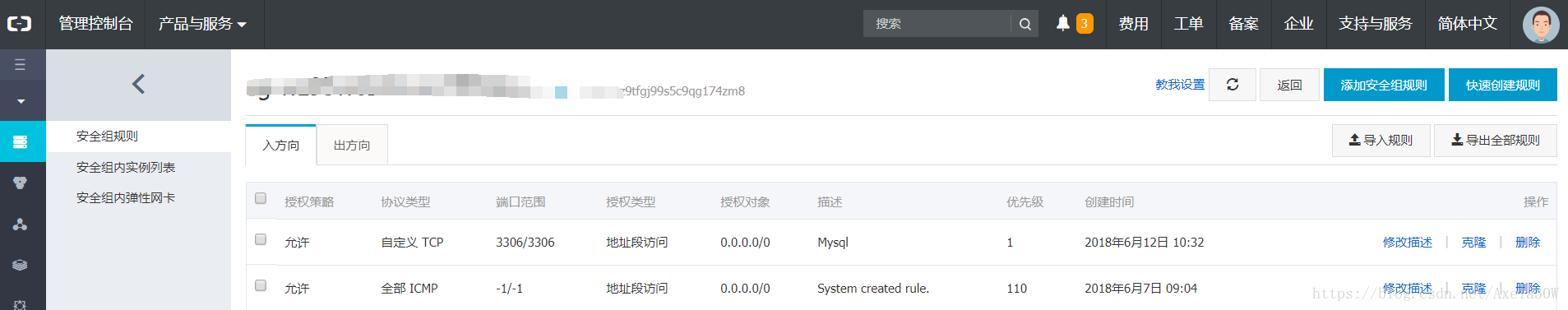
Task: Check the select-all header checkbox
Action: click(x=261, y=198)
